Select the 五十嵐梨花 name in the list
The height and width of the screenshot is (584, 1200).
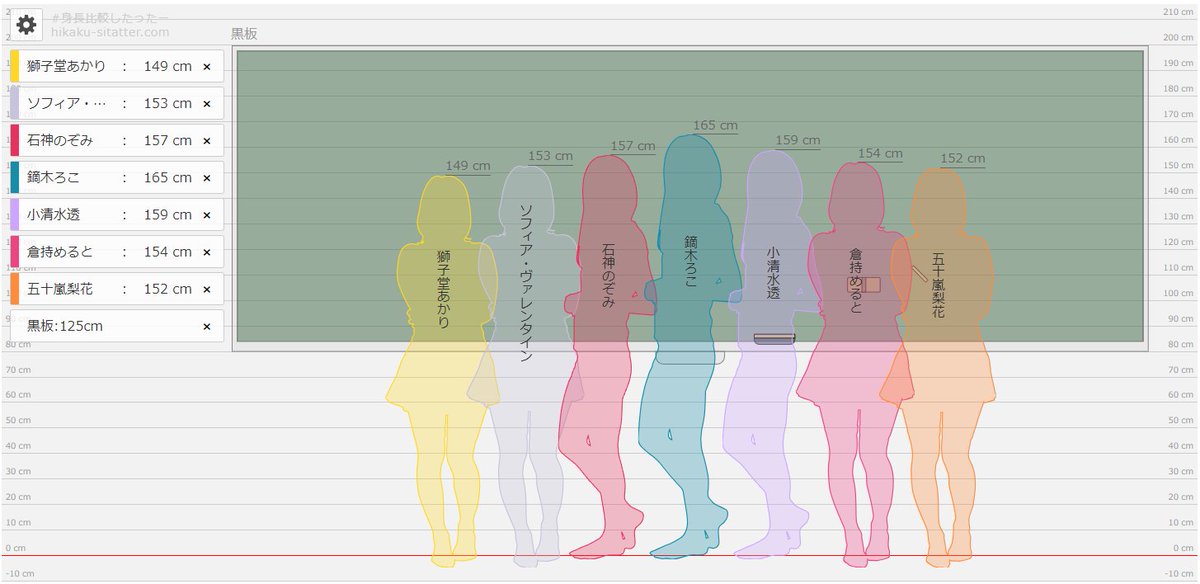(60, 289)
